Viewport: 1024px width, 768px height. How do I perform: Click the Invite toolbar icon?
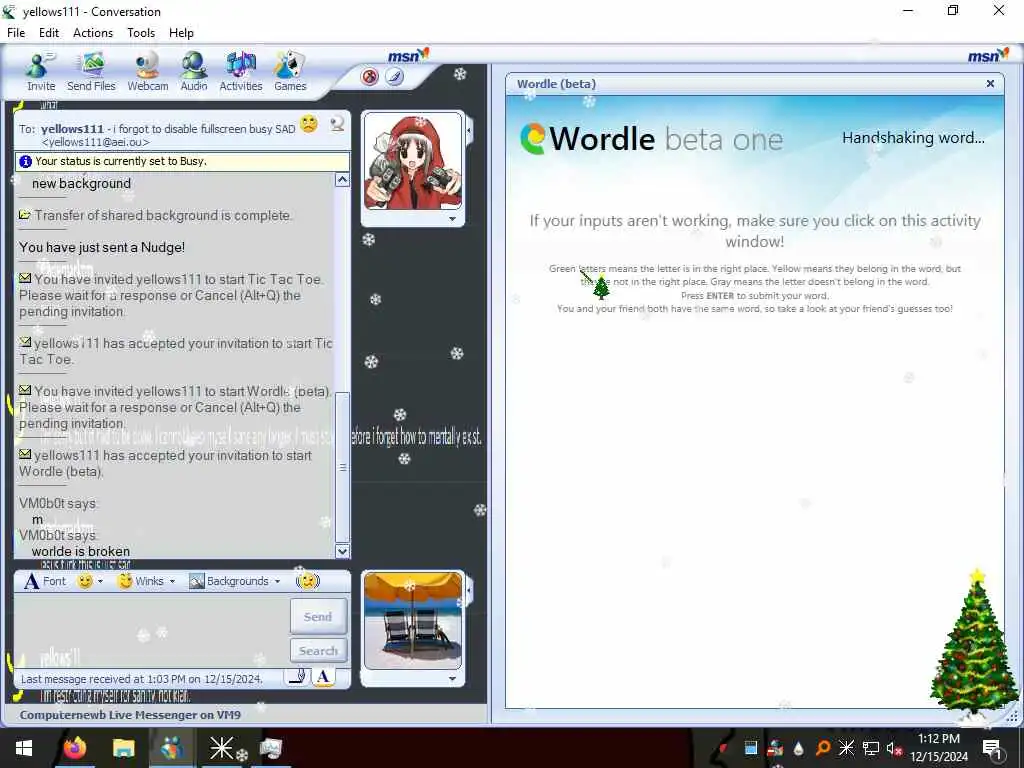coord(40,72)
